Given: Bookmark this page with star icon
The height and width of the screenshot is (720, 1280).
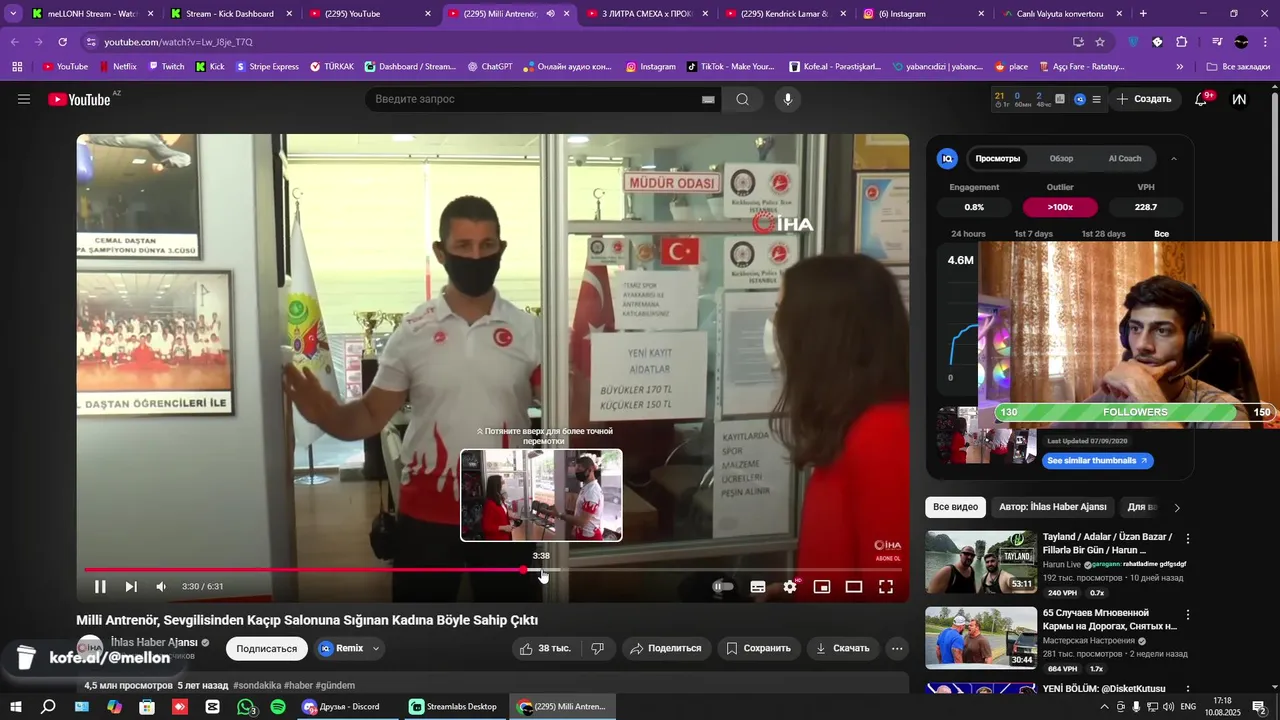Looking at the screenshot, I should coord(1100,42).
